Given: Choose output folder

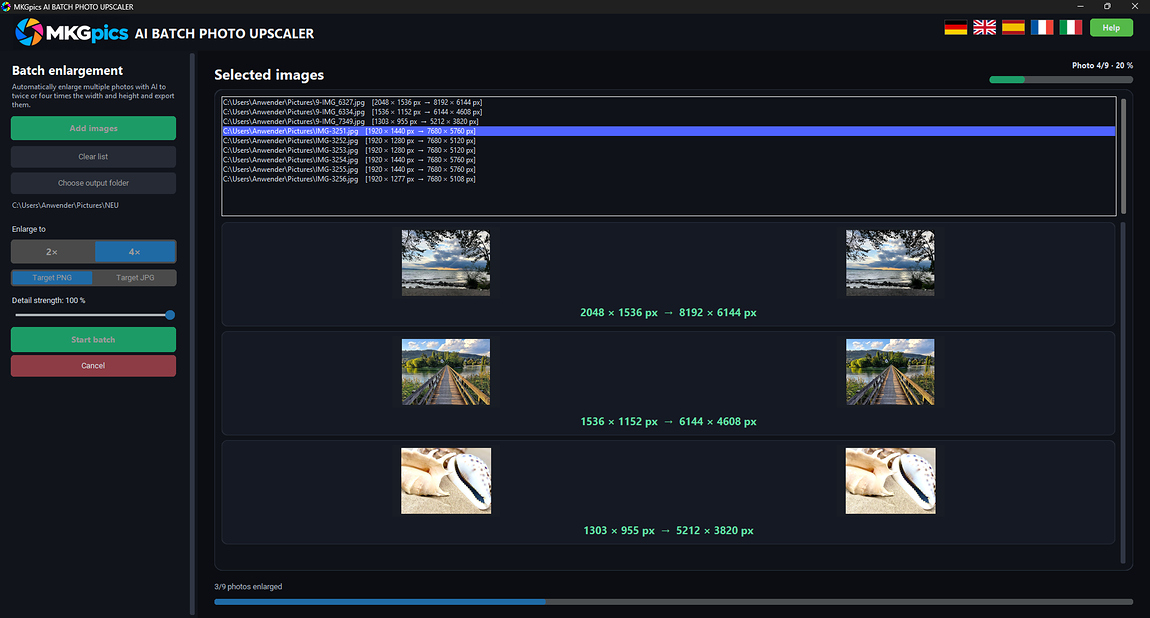Looking at the screenshot, I should click(x=93, y=183).
